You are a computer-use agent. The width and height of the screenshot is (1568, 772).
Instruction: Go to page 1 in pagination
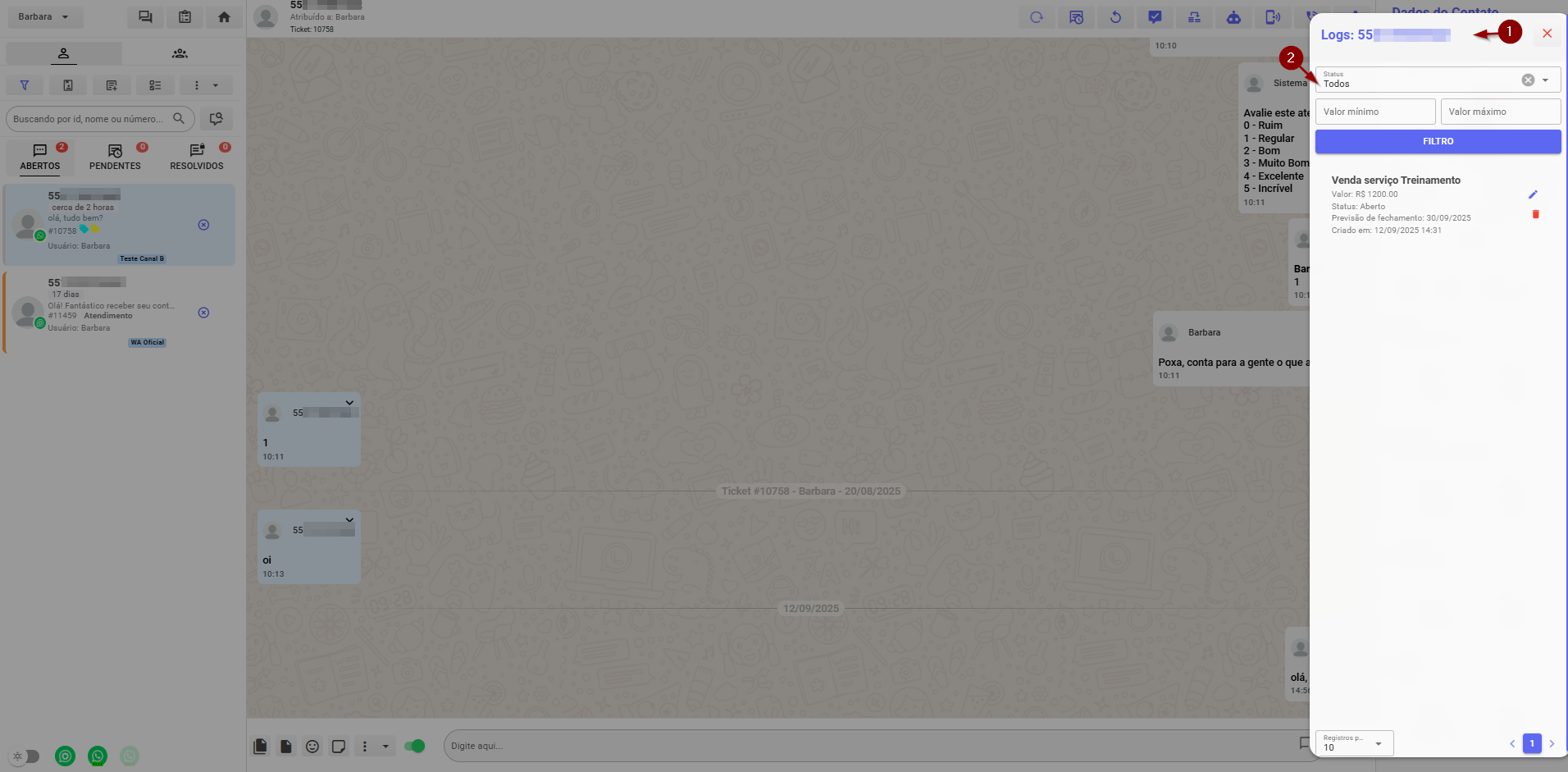pos(1531,743)
